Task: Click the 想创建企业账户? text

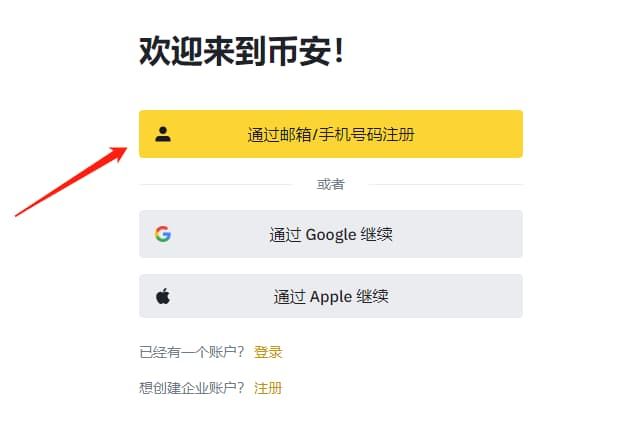Action: pos(191,388)
